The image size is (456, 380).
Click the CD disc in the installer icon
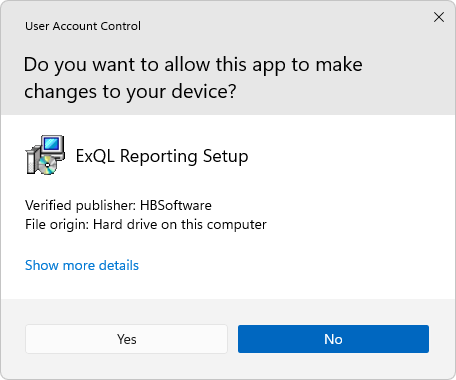47,165
